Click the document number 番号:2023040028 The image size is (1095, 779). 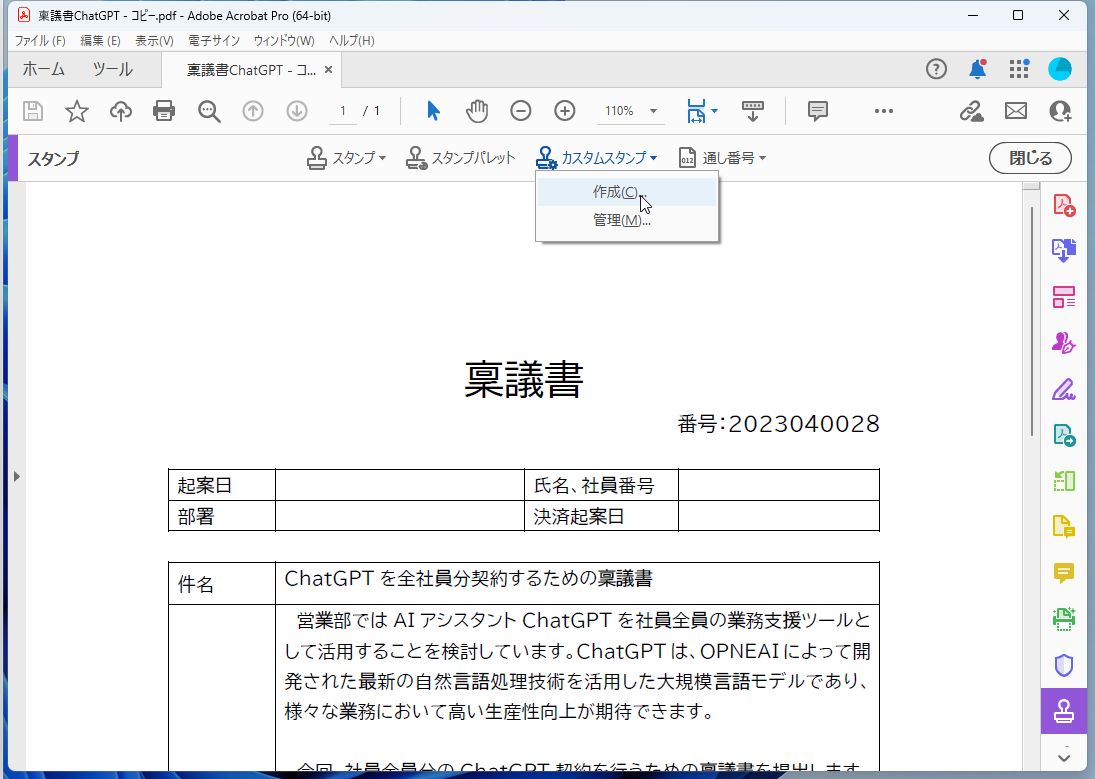778,424
